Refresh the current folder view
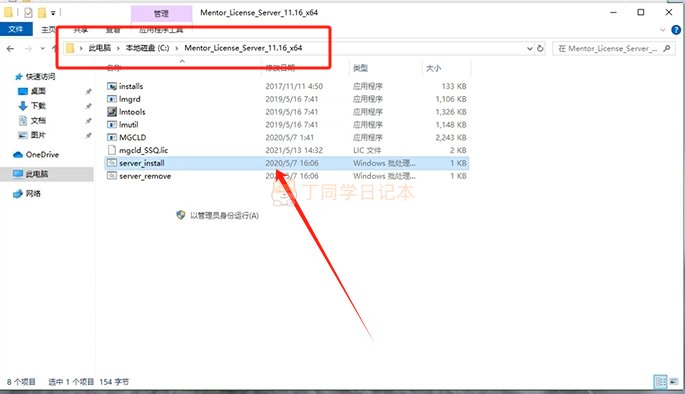Image resolution: width=685 pixels, height=394 pixels. click(540, 48)
